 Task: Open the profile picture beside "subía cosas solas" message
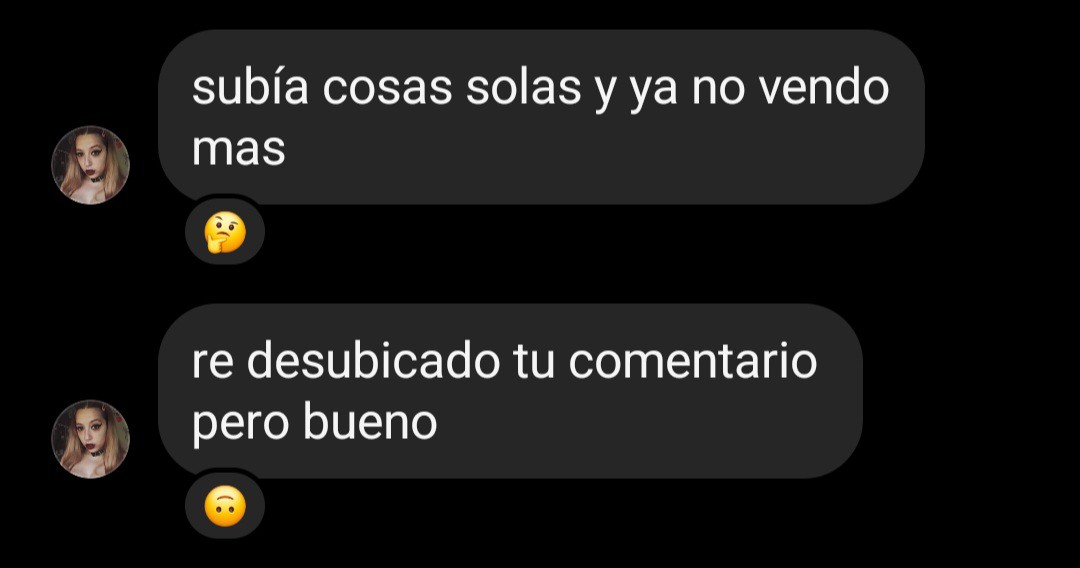pos(90,165)
